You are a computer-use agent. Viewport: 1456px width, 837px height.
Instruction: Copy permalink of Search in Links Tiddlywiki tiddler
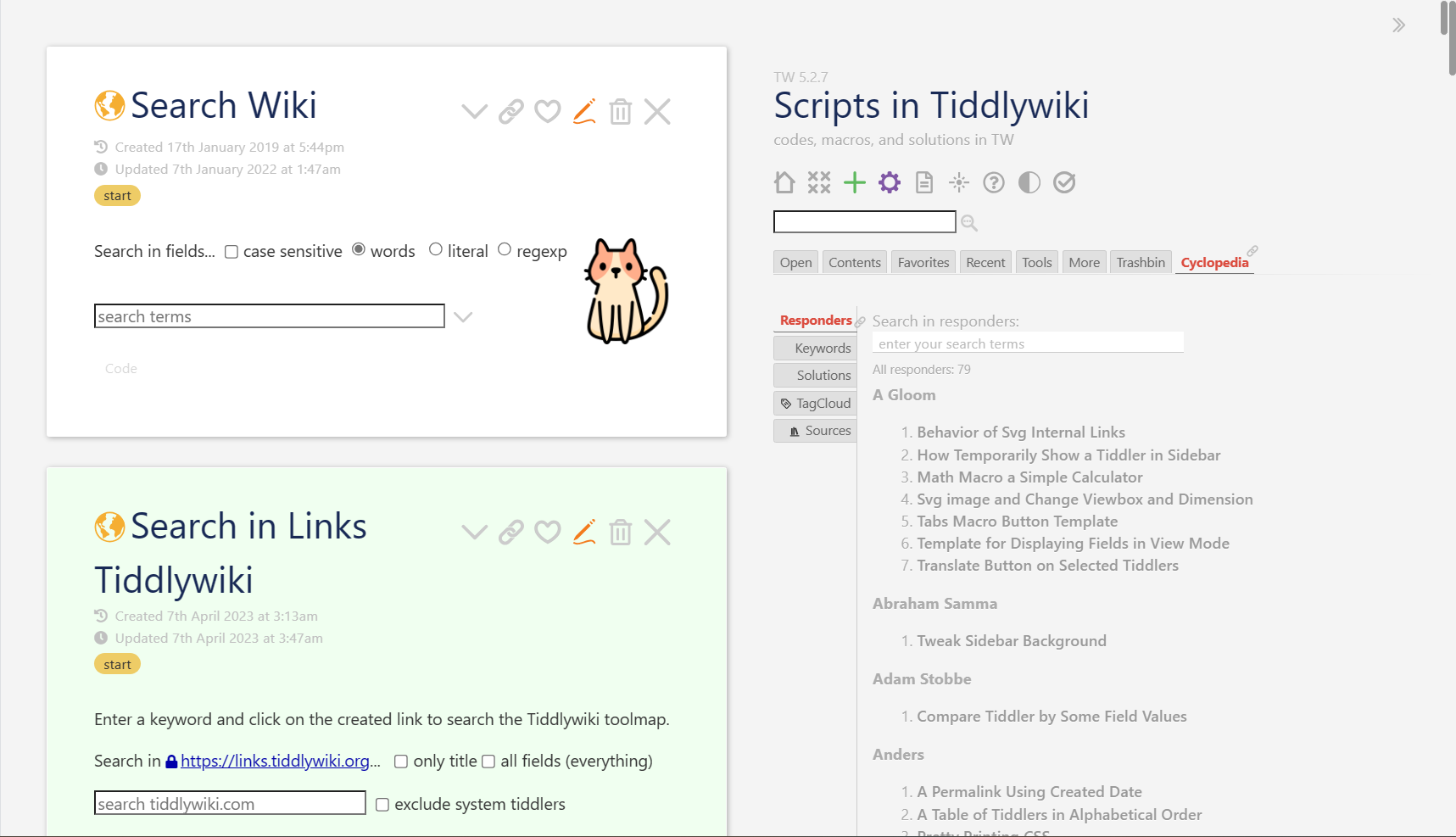[510, 532]
